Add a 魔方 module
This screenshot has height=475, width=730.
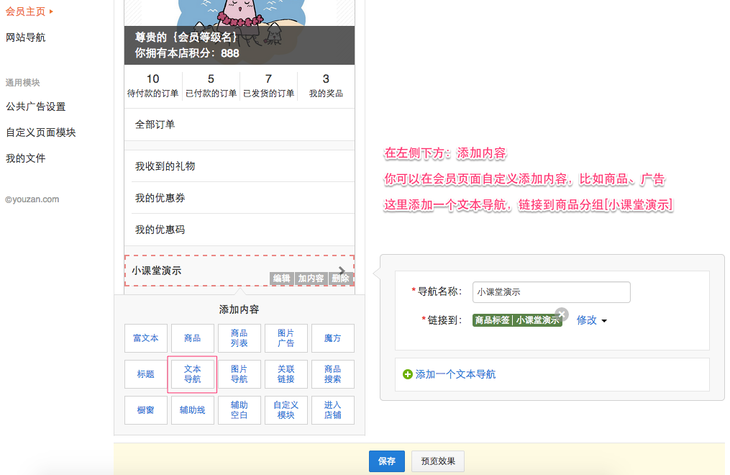pyautogui.click(x=332, y=338)
